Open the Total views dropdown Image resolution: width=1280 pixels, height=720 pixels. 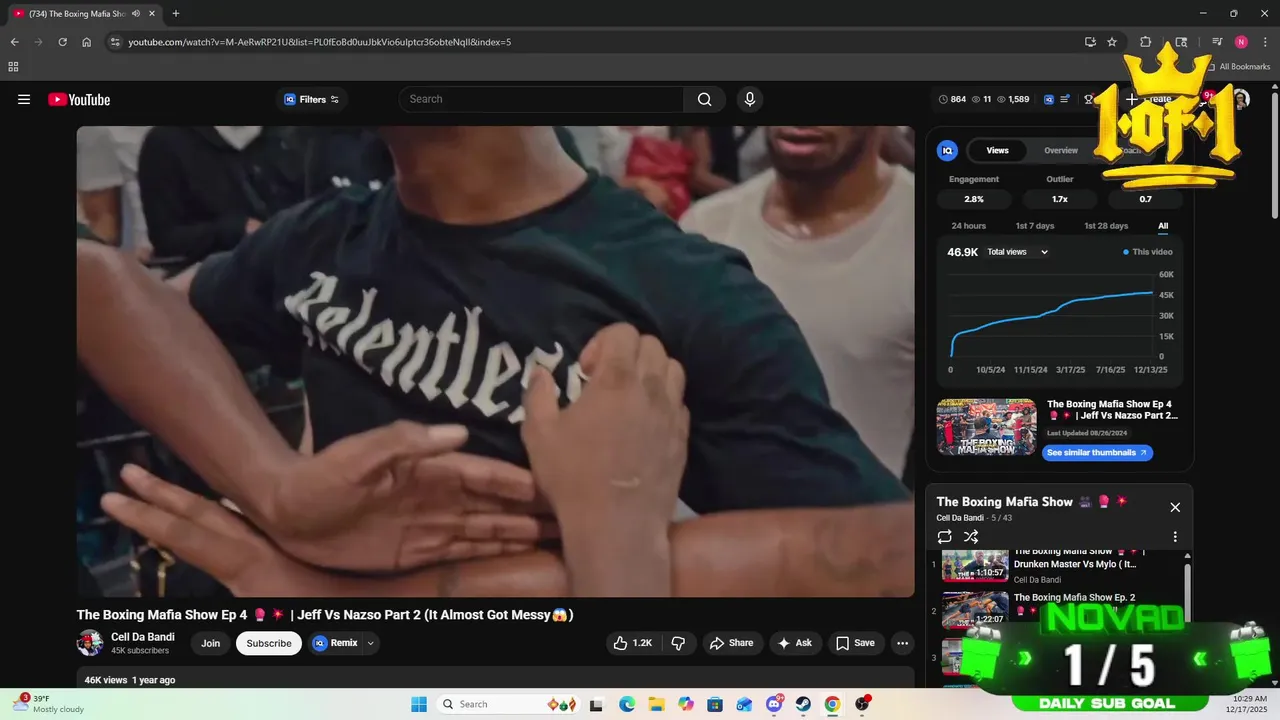pos(1017,252)
